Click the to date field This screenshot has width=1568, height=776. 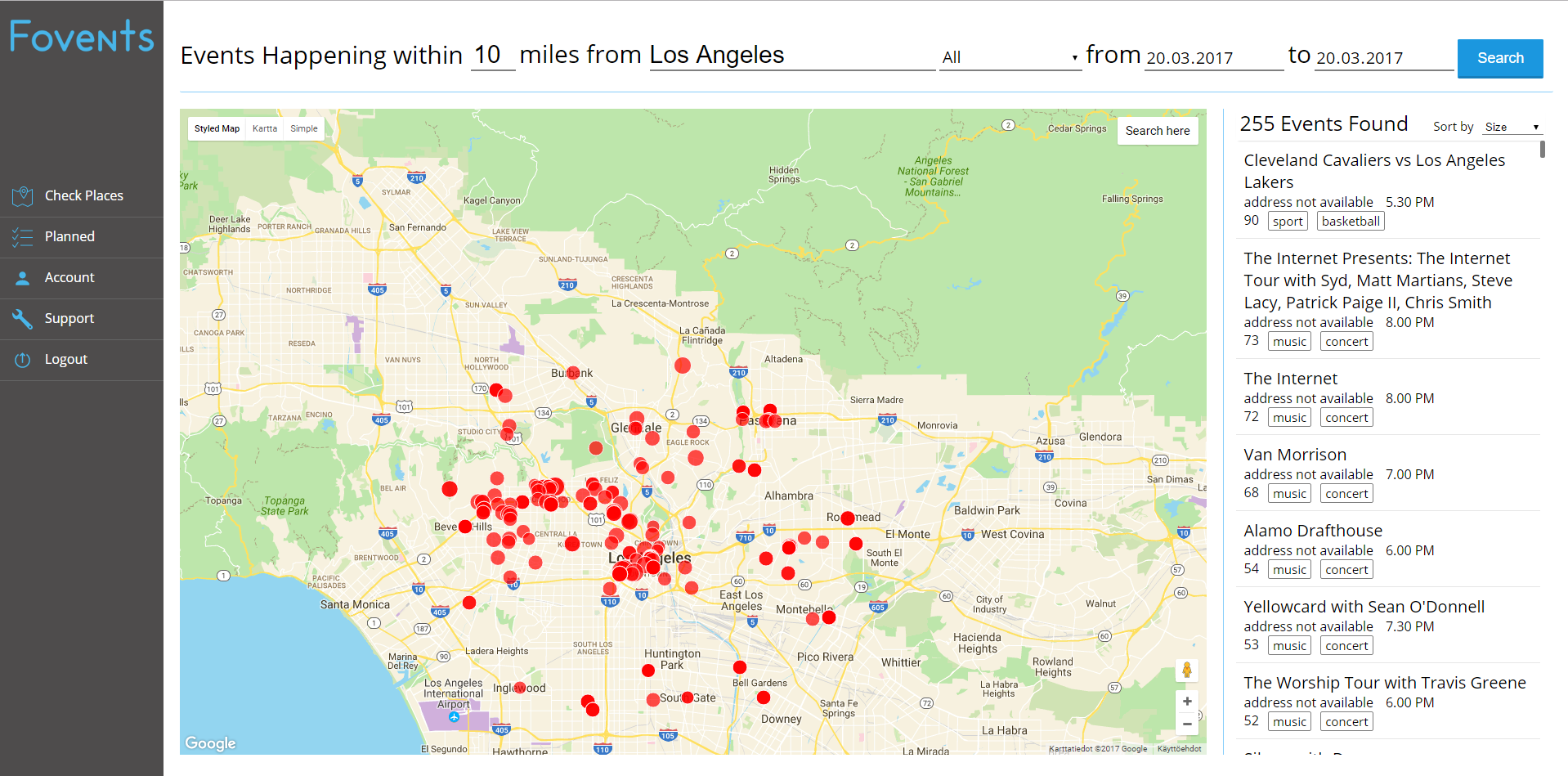pos(1384,58)
